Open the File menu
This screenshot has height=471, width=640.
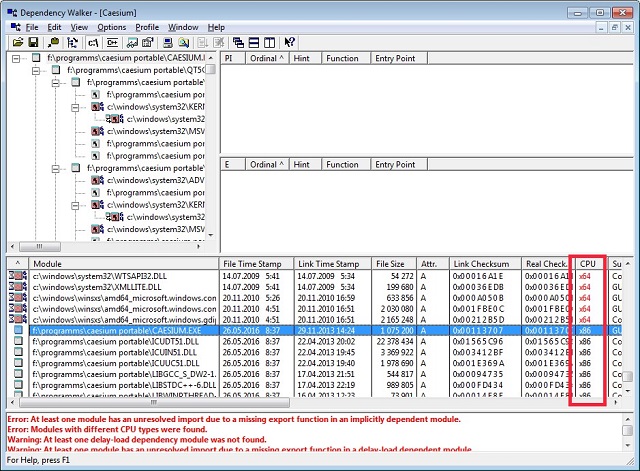point(32,27)
